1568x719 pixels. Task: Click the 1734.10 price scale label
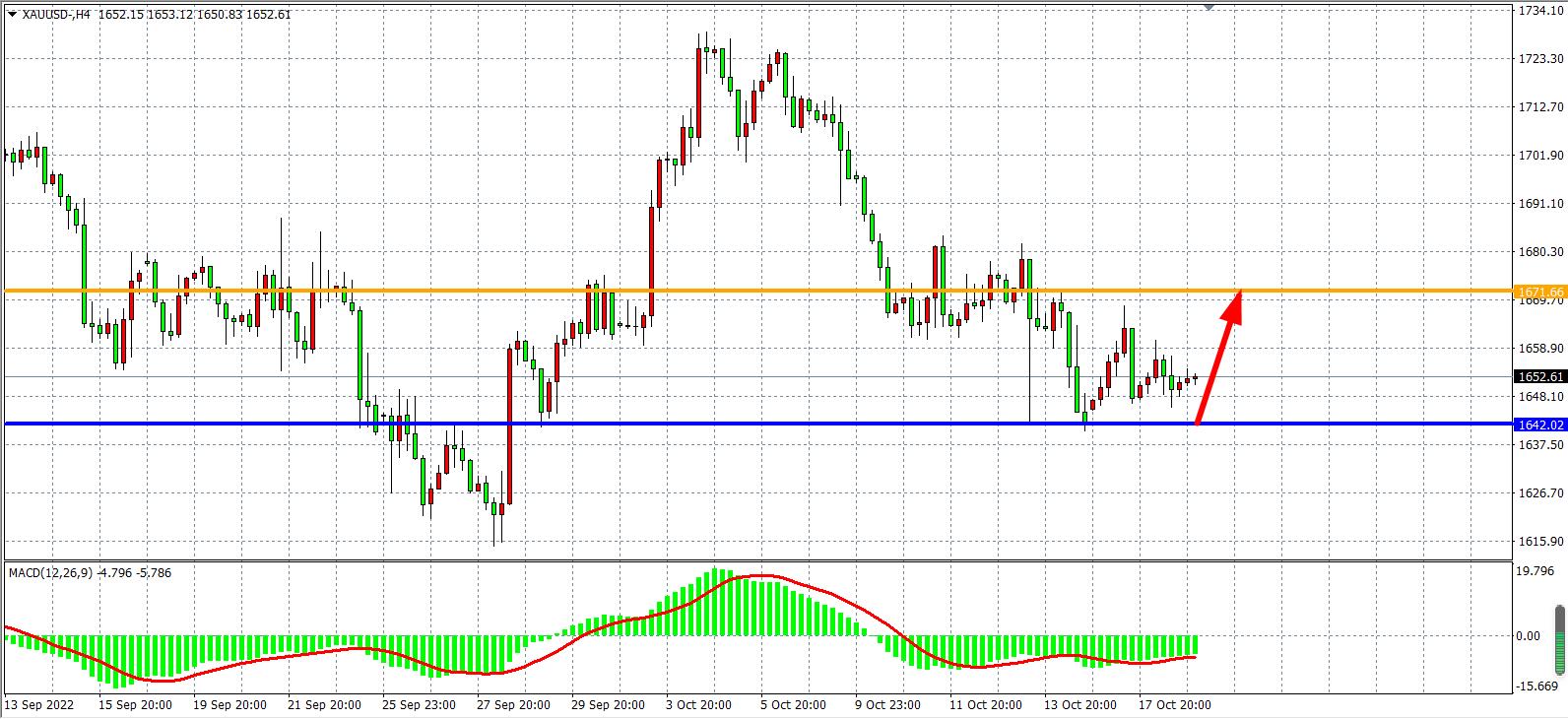(x=1541, y=11)
